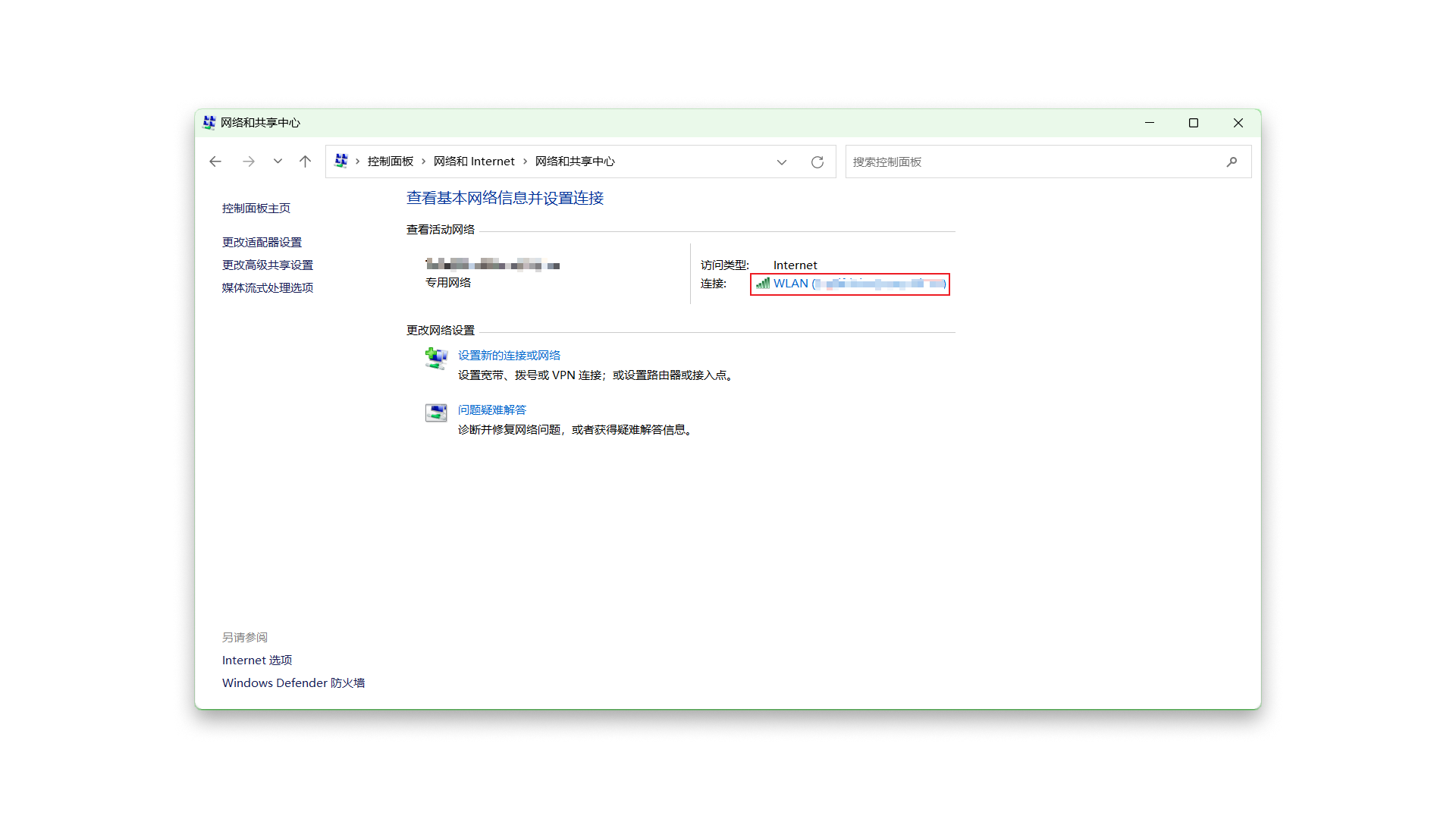Open Internet 选项 link
This screenshot has height=819, width=1456.
coord(256,661)
